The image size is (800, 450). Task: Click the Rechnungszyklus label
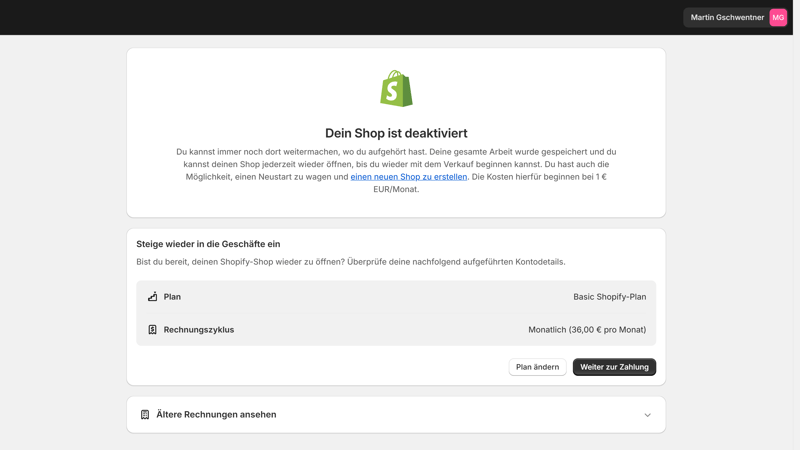click(199, 330)
